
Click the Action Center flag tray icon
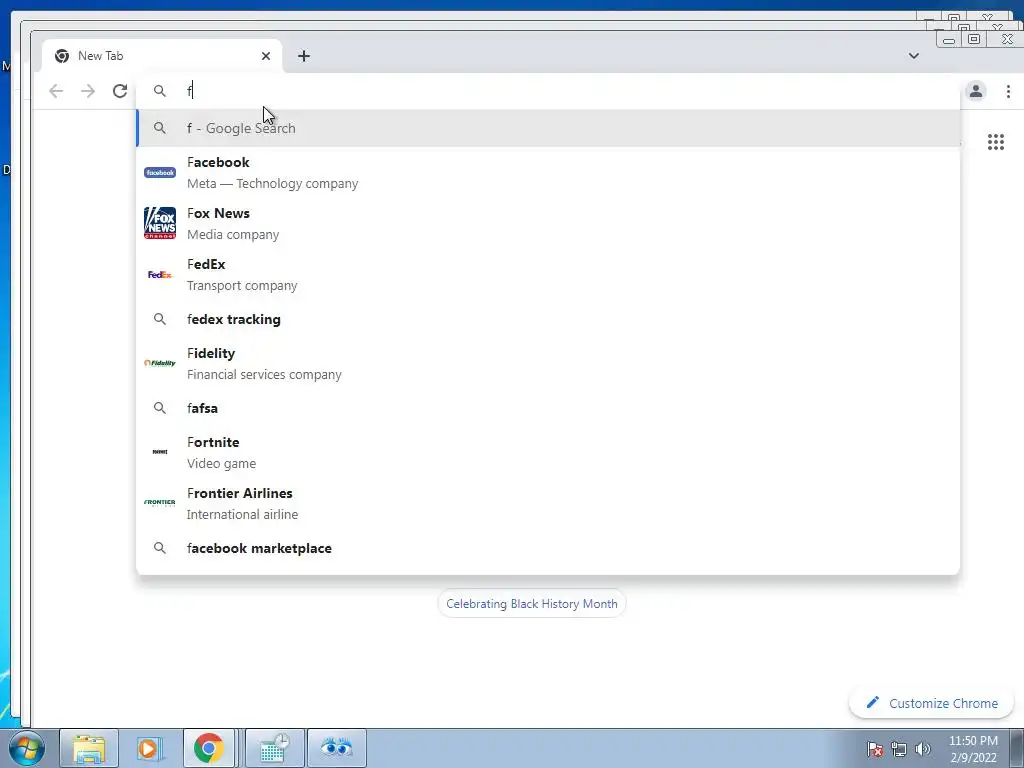(x=875, y=749)
